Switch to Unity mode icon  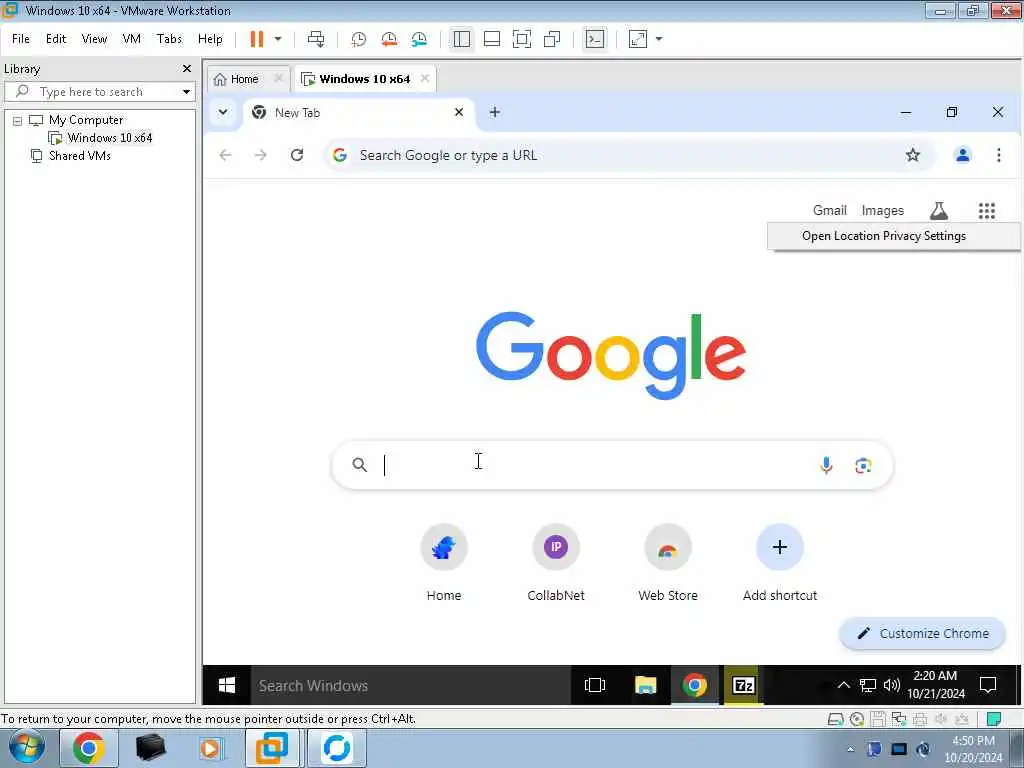(552, 39)
